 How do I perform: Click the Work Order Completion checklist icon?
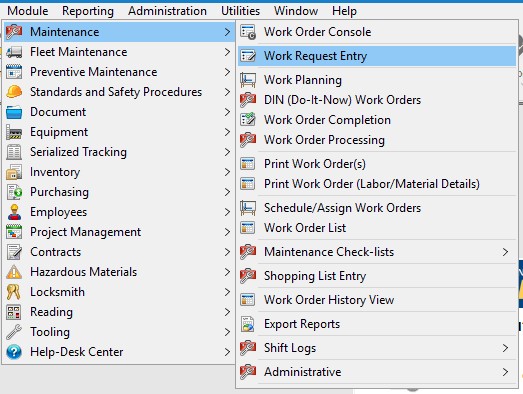pyautogui.click(x=248, y=120)
